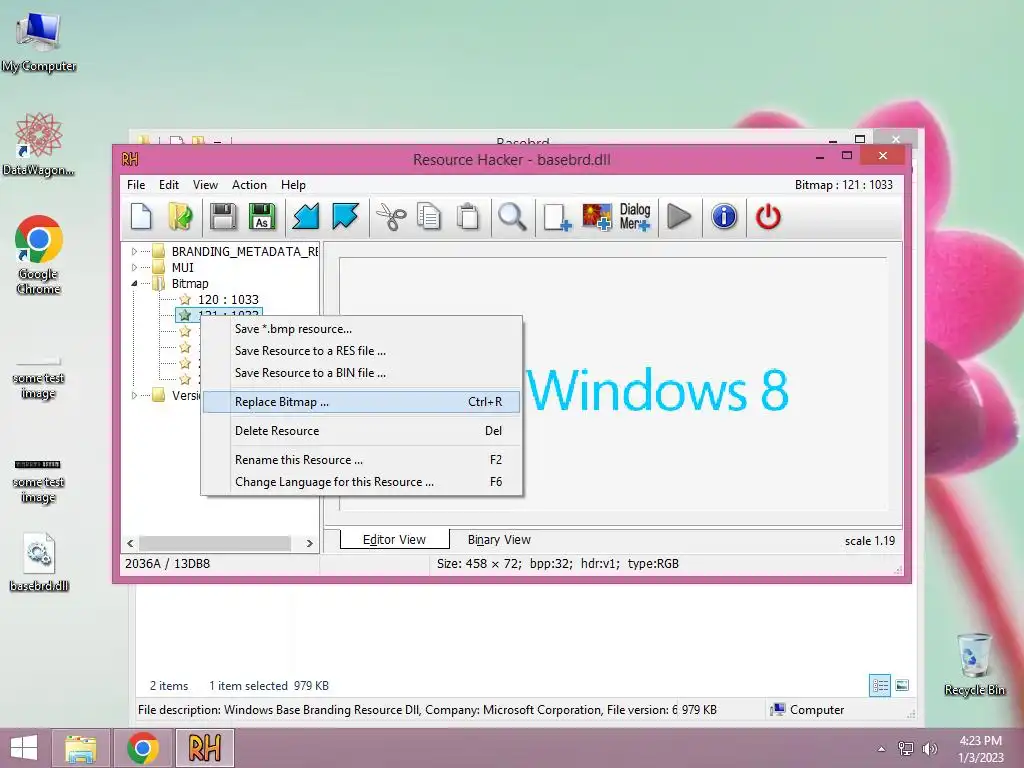Viewport: 1024px width, 768px height.
Task: Open the Edit menu
Action: coord(168,185)
